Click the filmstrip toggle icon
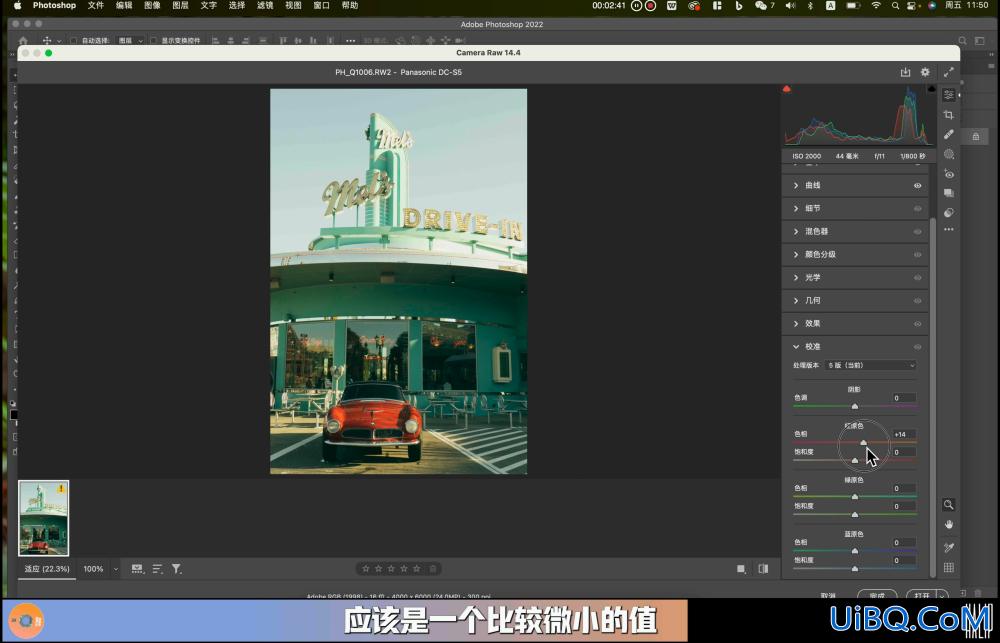The image size is (1000, 643). [x=137, y=568]
